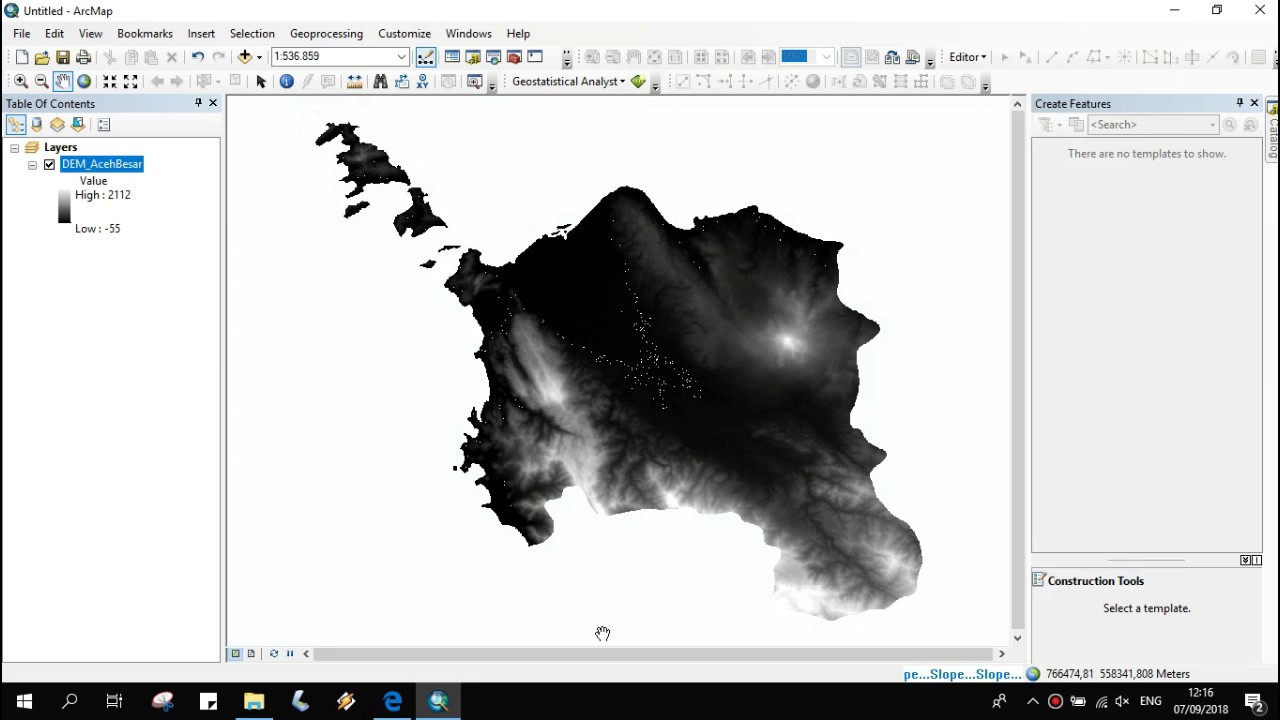1280x720 pixels.
Task: Open the Bookmarks menu
Action: 145,34
